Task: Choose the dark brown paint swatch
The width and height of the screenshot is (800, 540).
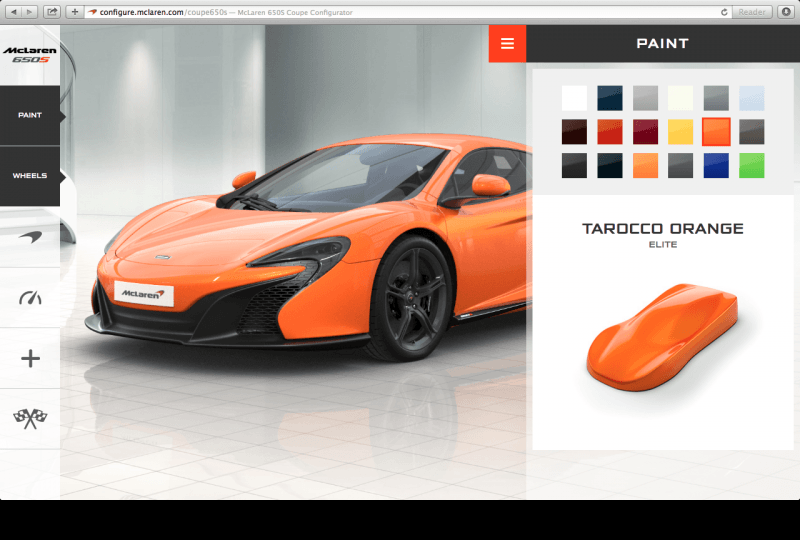Action: click(574, 132)
